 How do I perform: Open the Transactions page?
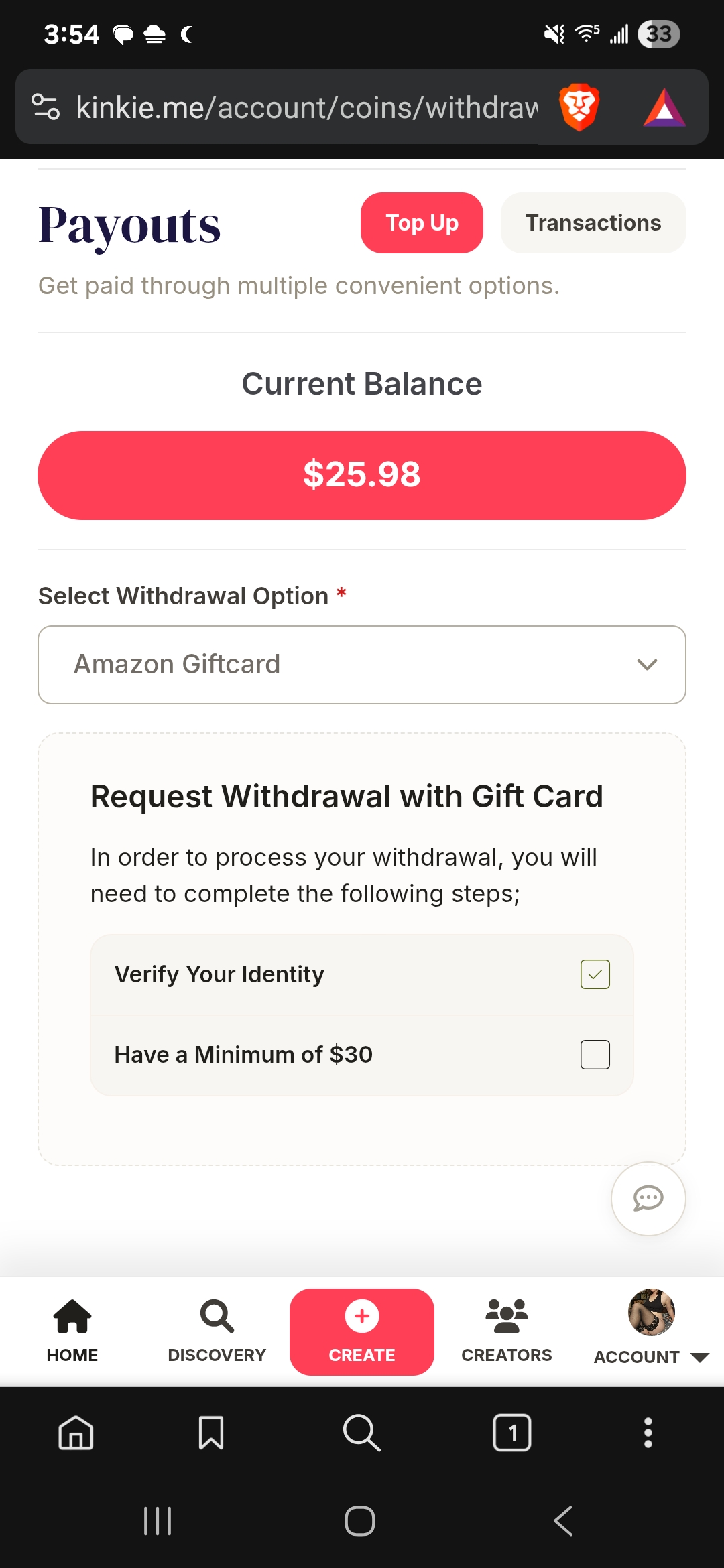tap(593, 223)
